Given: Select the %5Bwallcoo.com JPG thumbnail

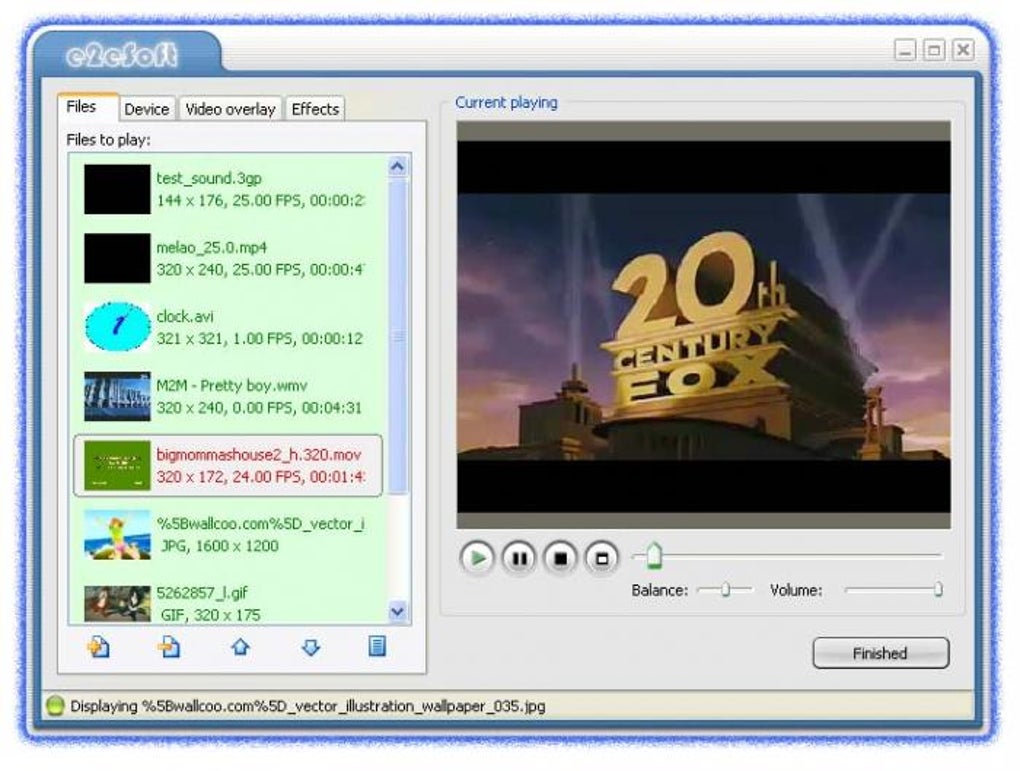Looking at the screenshot, I should [117, 534].
